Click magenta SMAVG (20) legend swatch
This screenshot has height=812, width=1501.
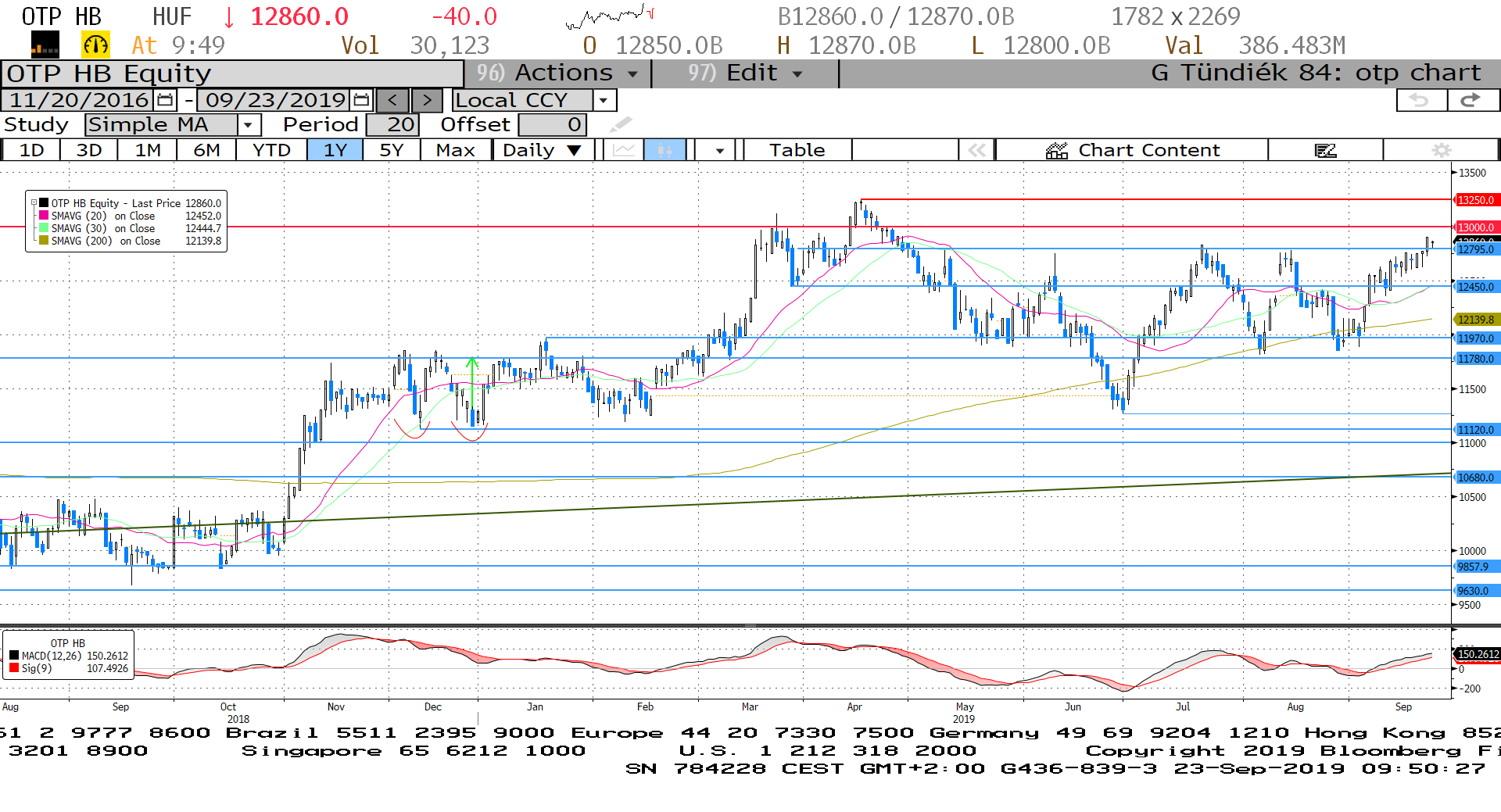[44, 216]
